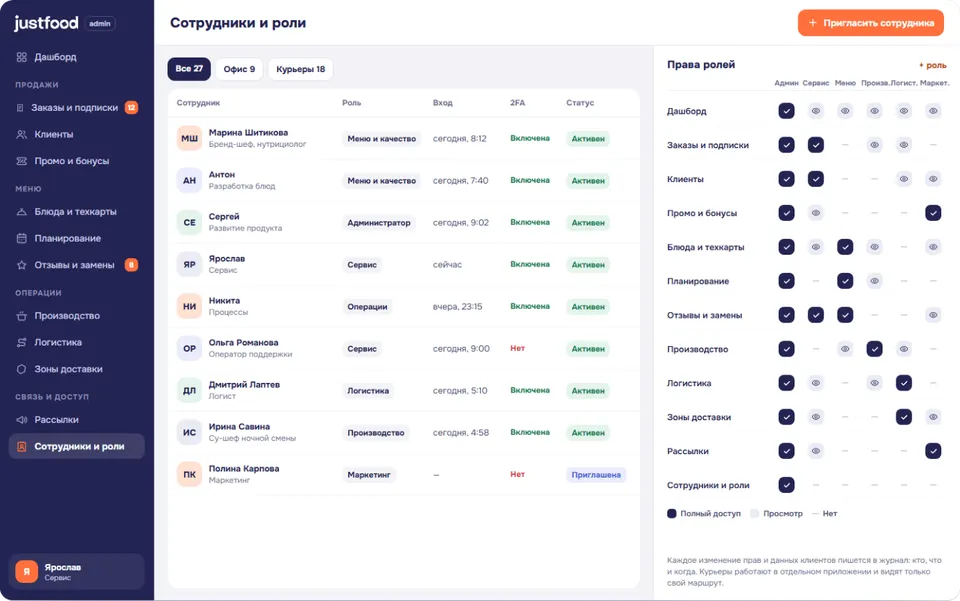Click the Производство pot icon in sidebar
Image resolution: width=960 pixels, height=601 pixels.
pos(21,316)
